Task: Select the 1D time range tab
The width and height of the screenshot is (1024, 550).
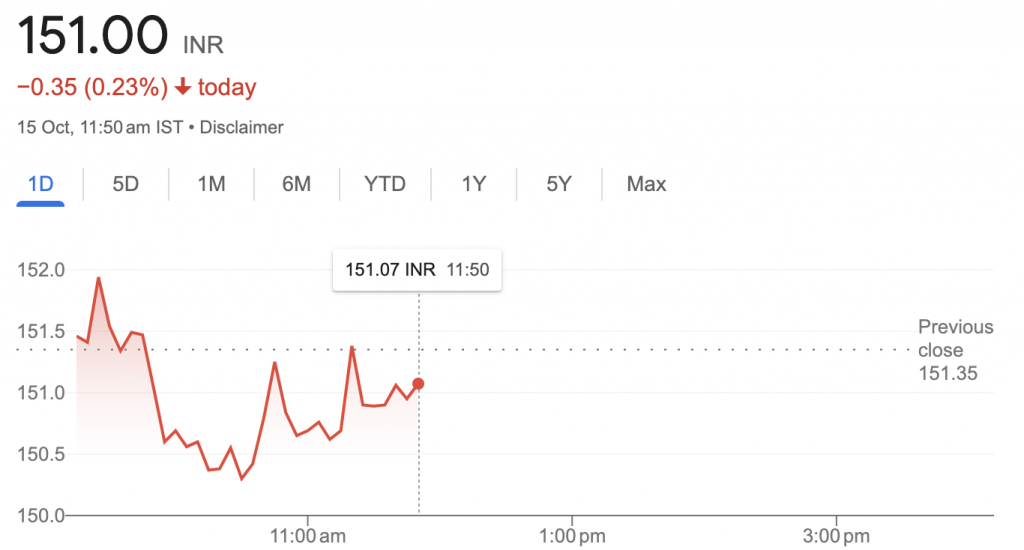Action: click(x=40, y=184)
